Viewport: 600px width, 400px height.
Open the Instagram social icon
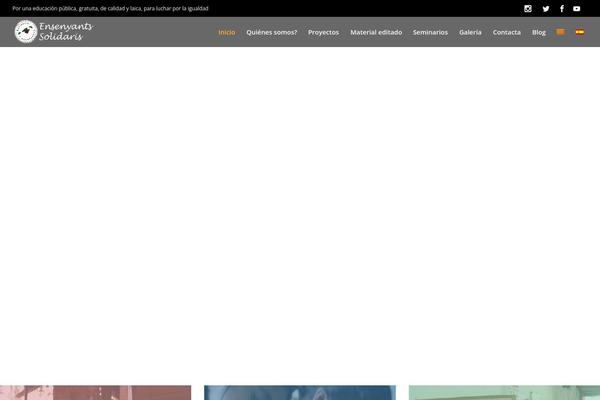point(528,8)
